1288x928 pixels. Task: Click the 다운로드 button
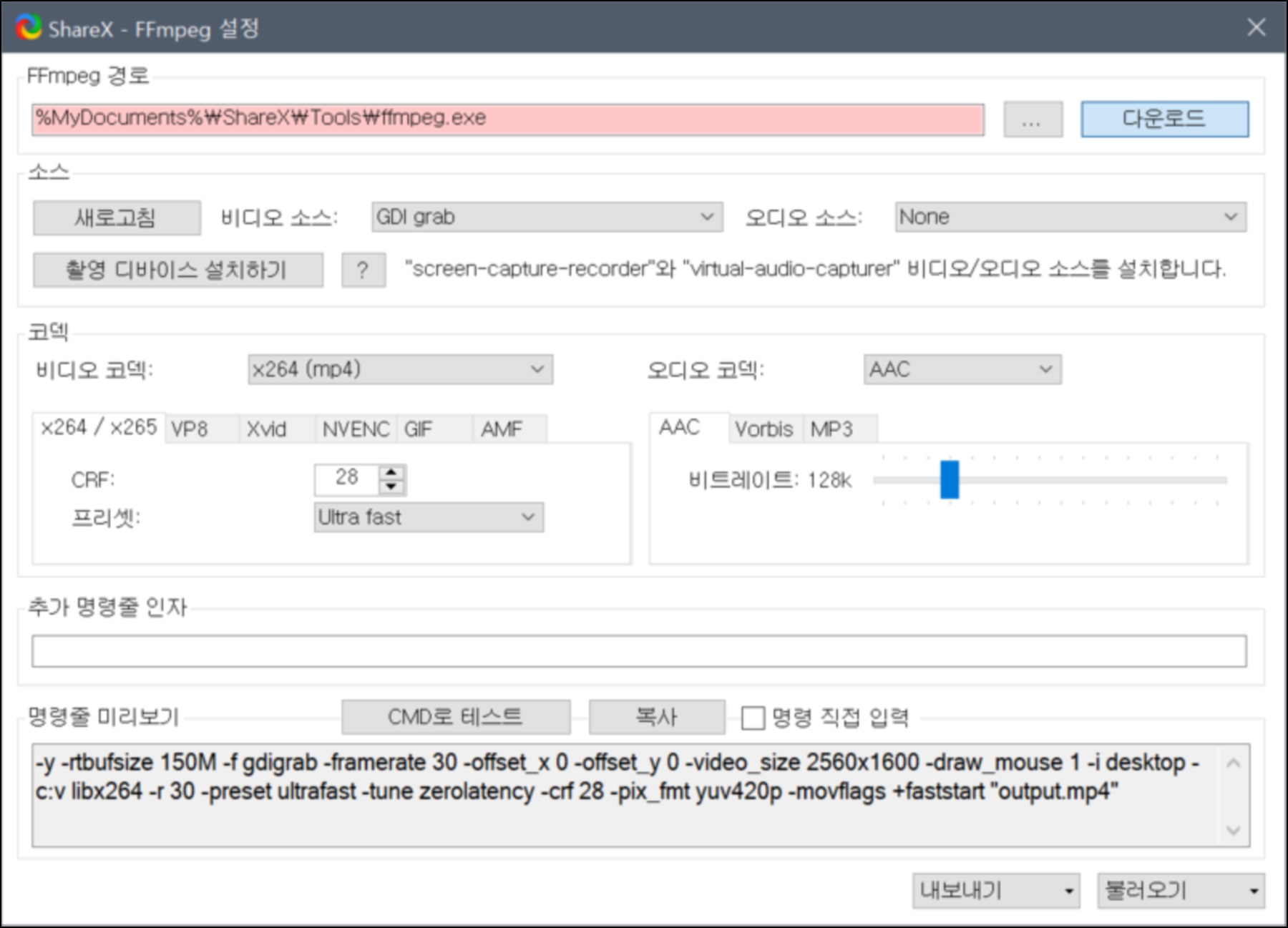[1164, 119]
